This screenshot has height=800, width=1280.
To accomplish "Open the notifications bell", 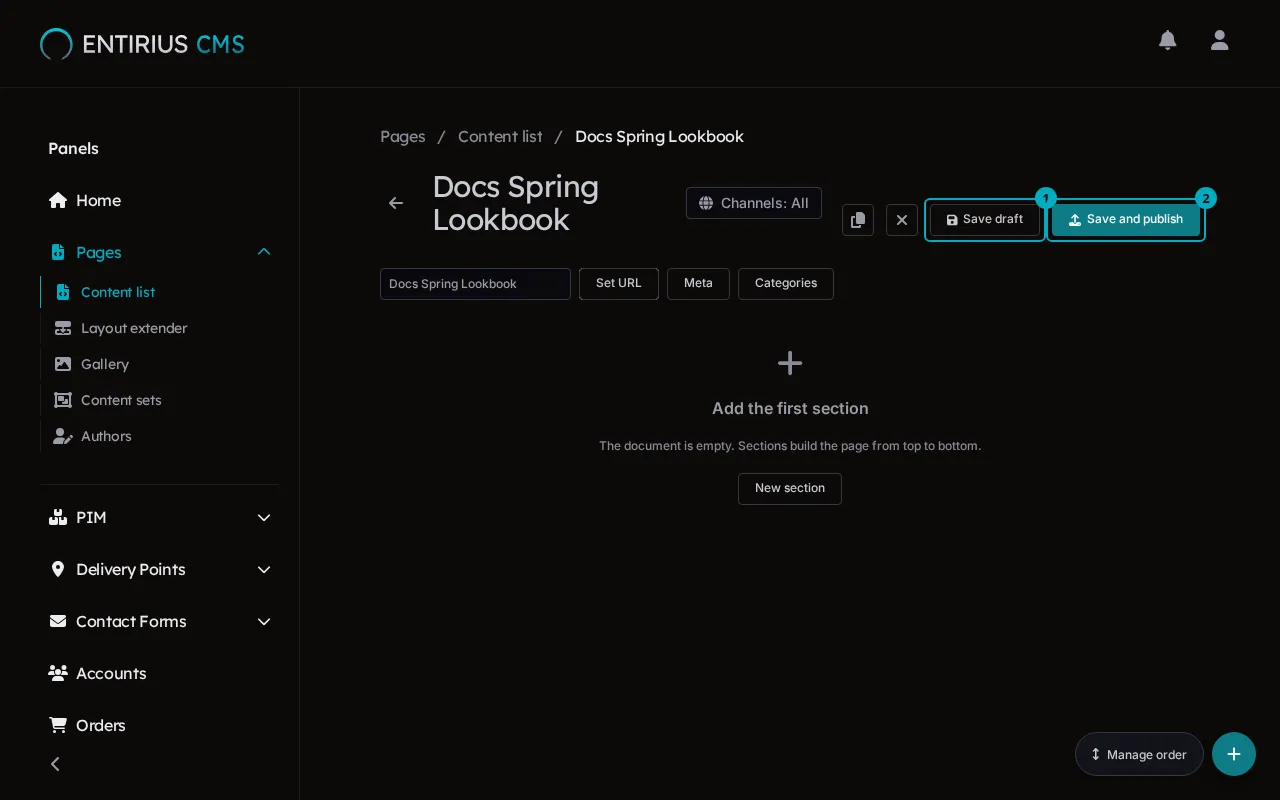I will tap(1167, 40).
